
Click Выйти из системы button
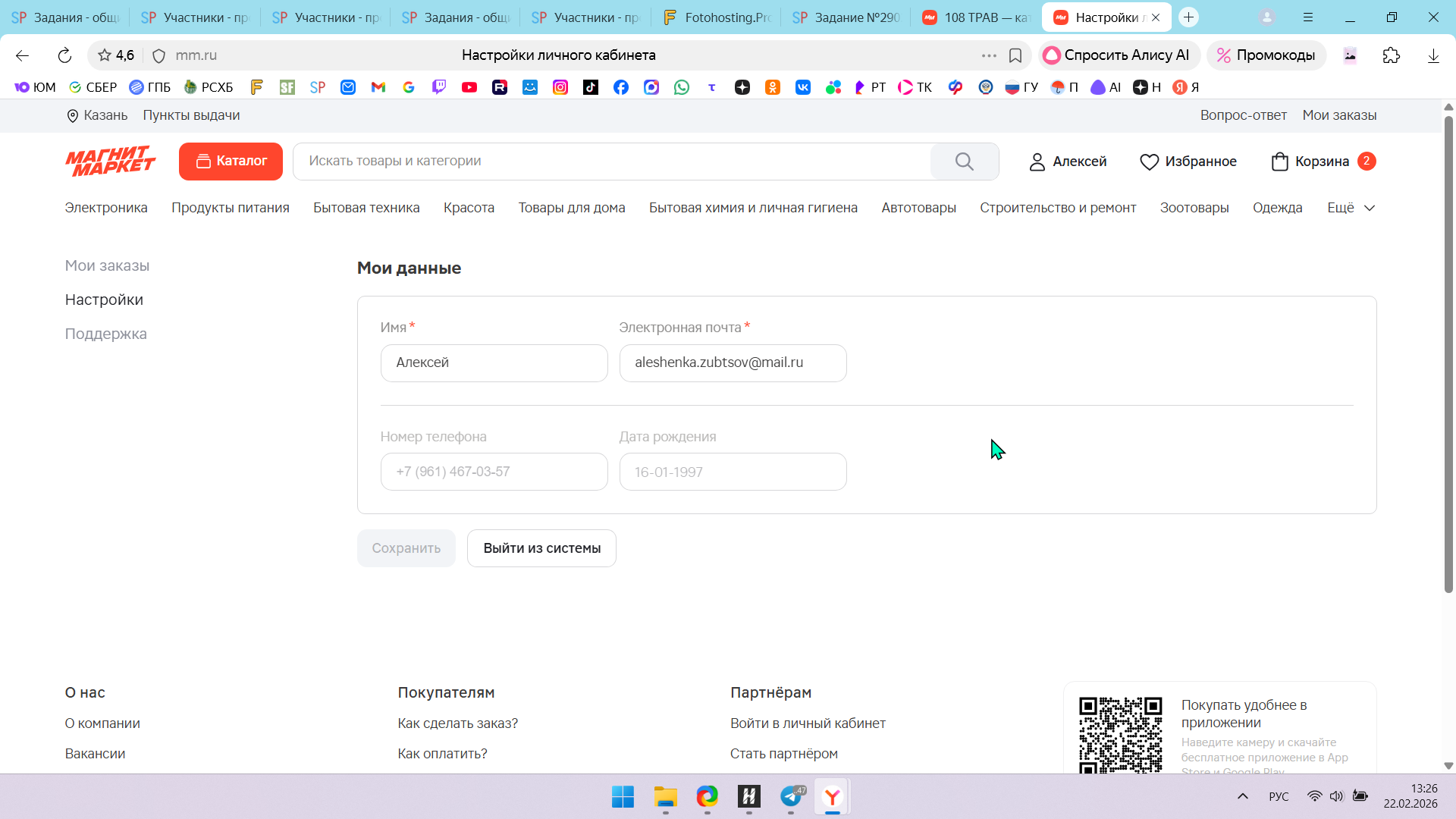(541, 548)
